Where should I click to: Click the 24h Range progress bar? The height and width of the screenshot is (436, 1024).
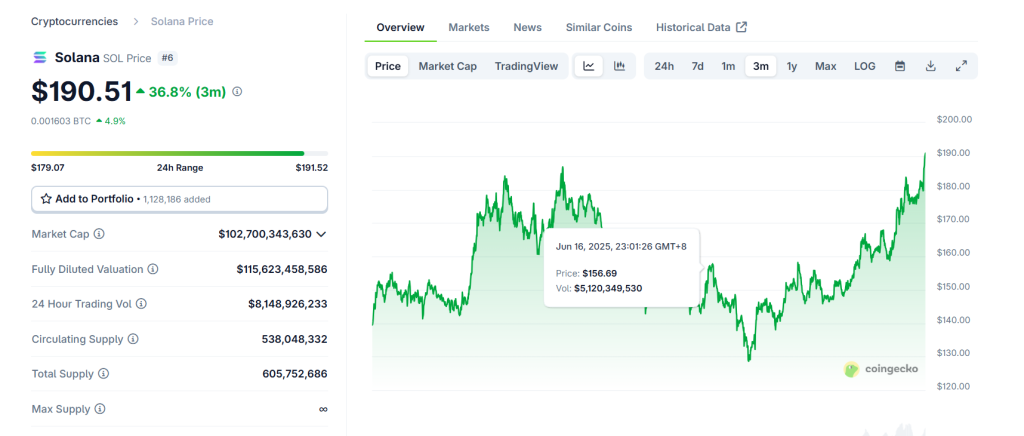tap(180, 153)
